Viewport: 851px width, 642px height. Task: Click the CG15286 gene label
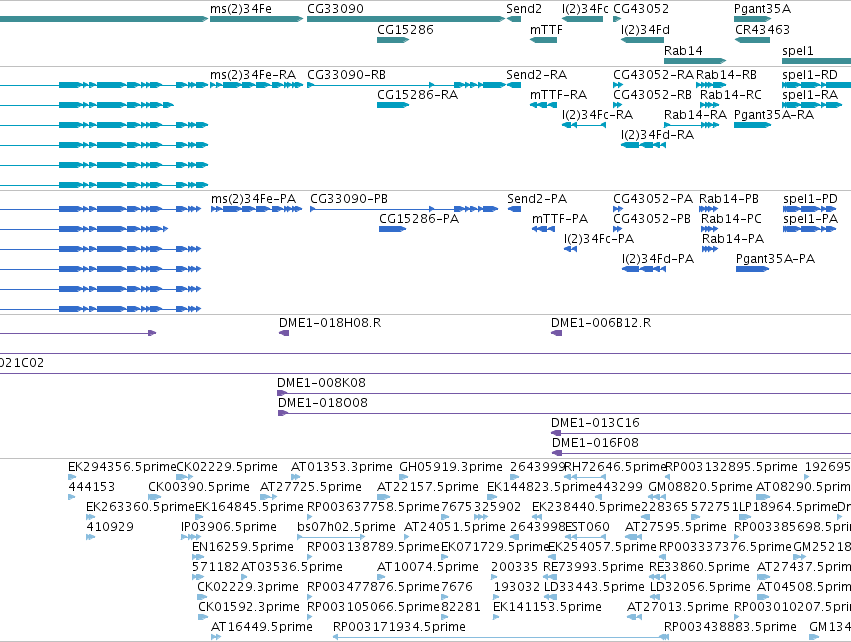click(405, 29)
